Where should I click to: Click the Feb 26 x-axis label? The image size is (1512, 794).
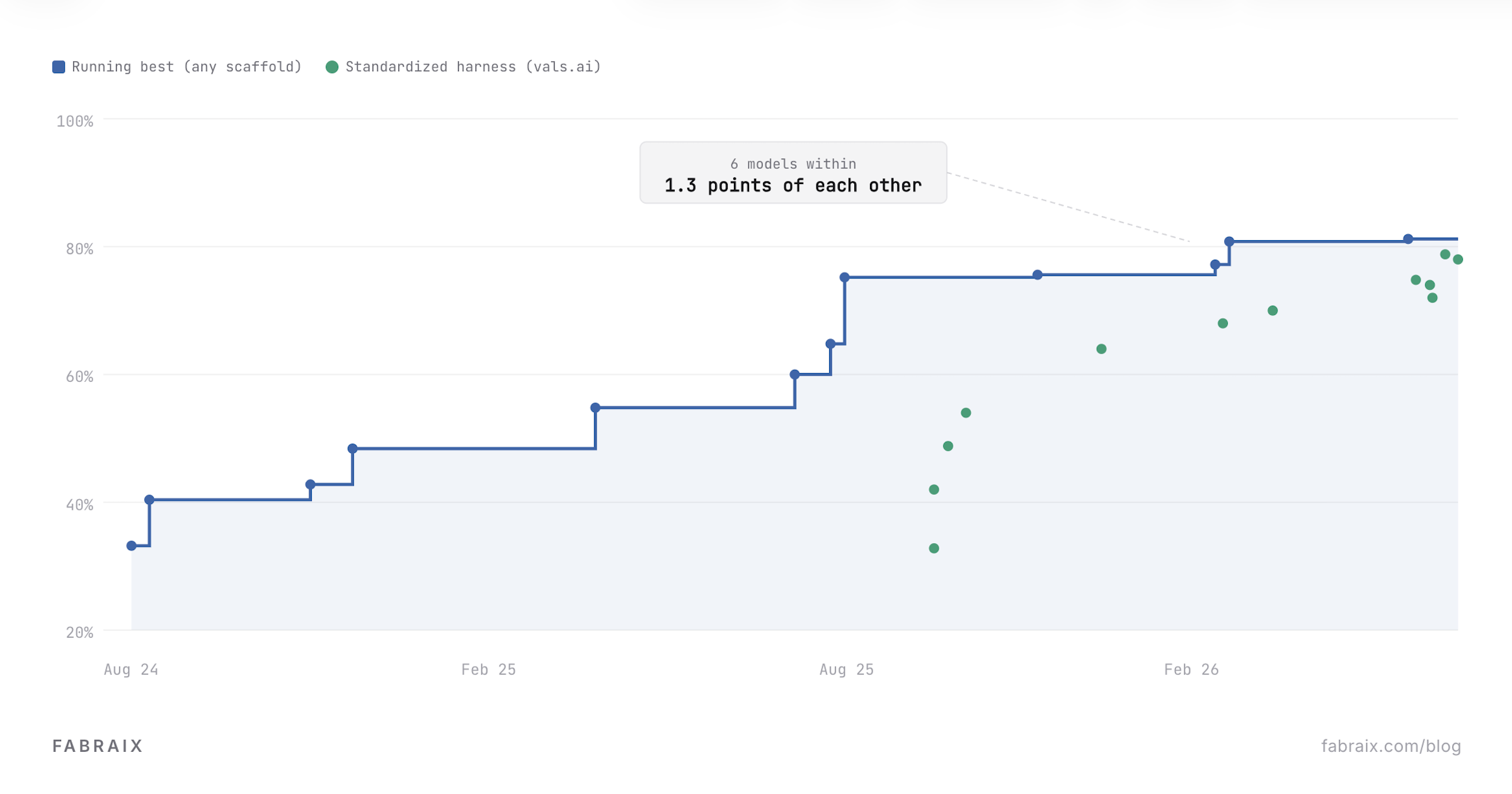pyautogui.click(x=1191, y=669)
